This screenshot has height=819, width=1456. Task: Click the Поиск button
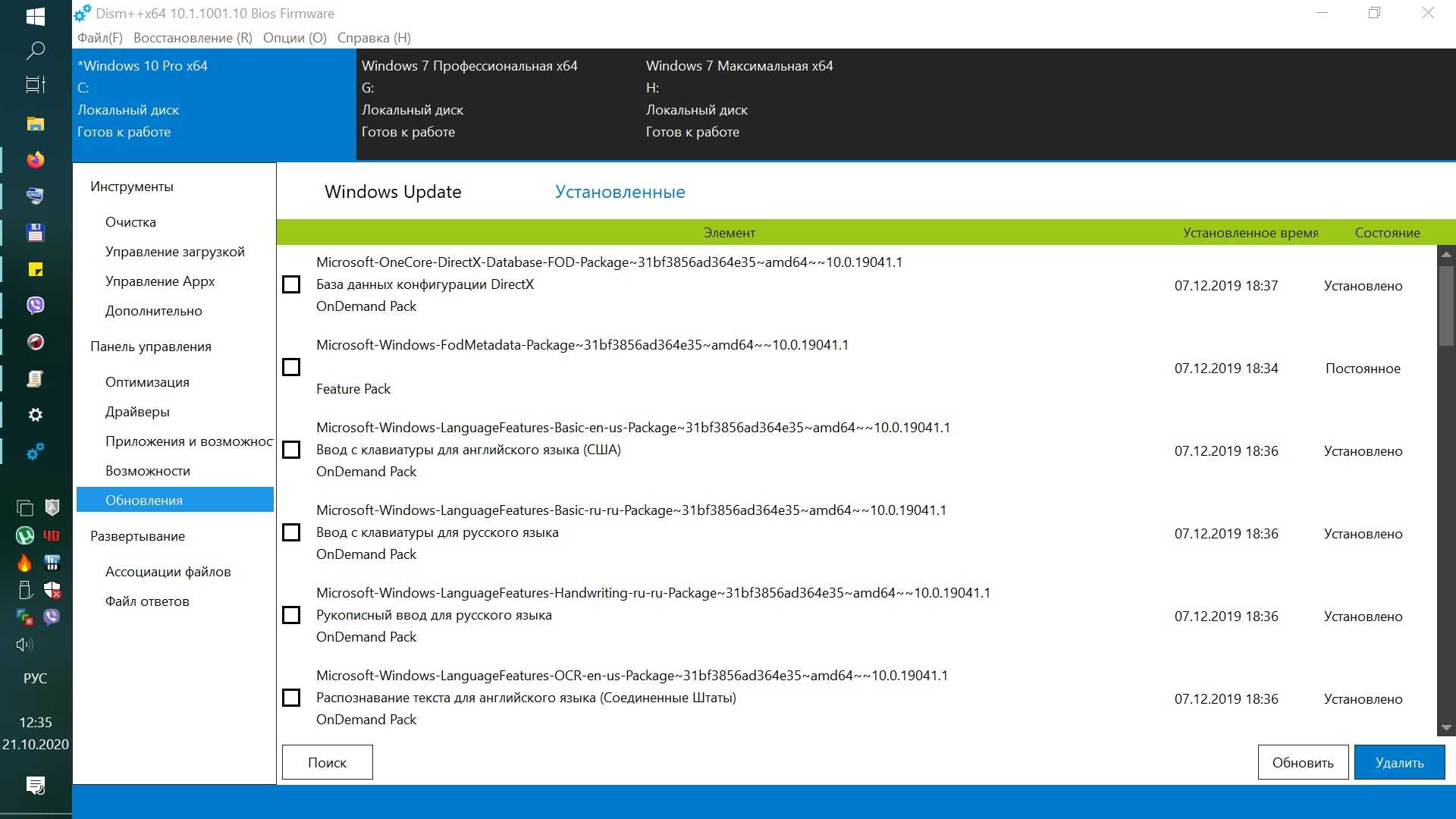(x=327, y=762)
